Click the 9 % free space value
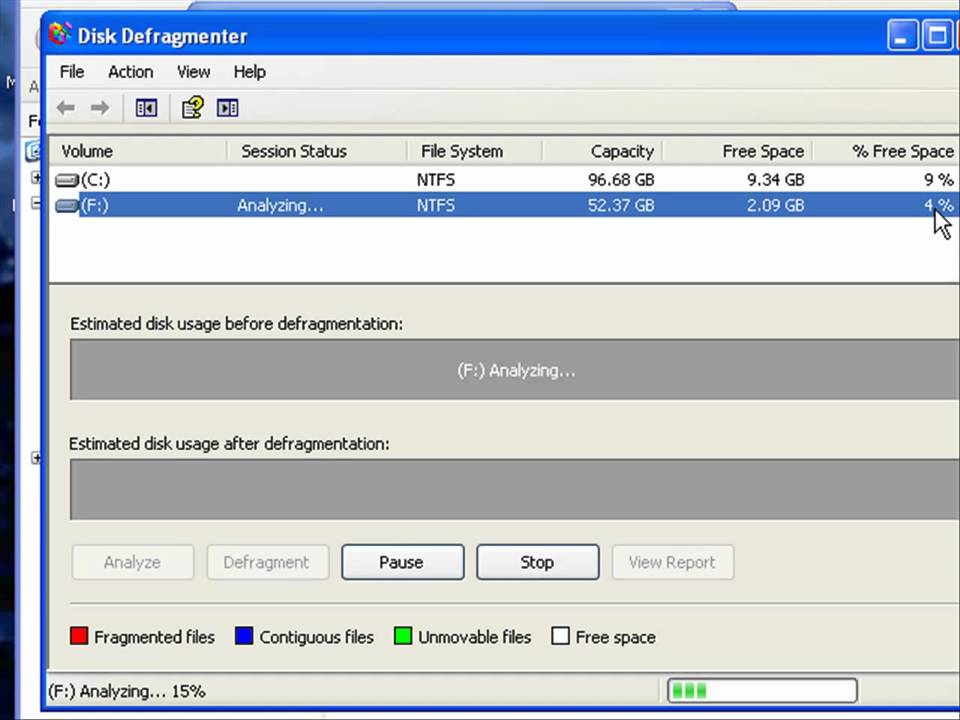The image size is (960, 720). [939, 180]
